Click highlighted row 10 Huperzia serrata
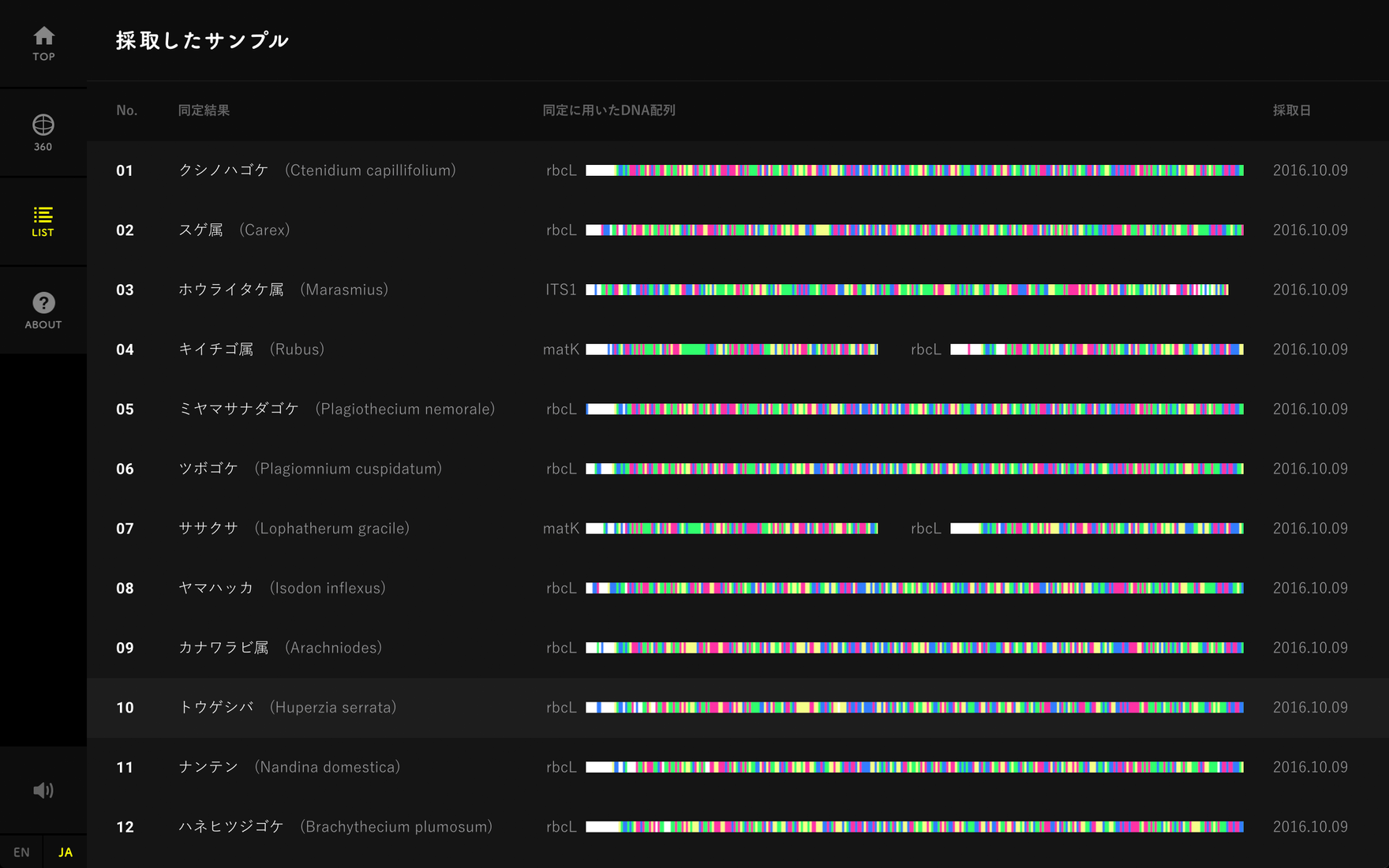 pyautogui.click(x=287, y=708)
